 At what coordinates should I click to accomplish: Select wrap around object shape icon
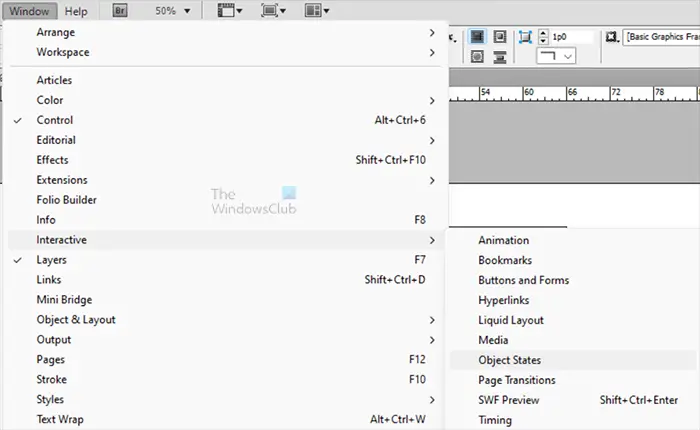pos(477,57)
